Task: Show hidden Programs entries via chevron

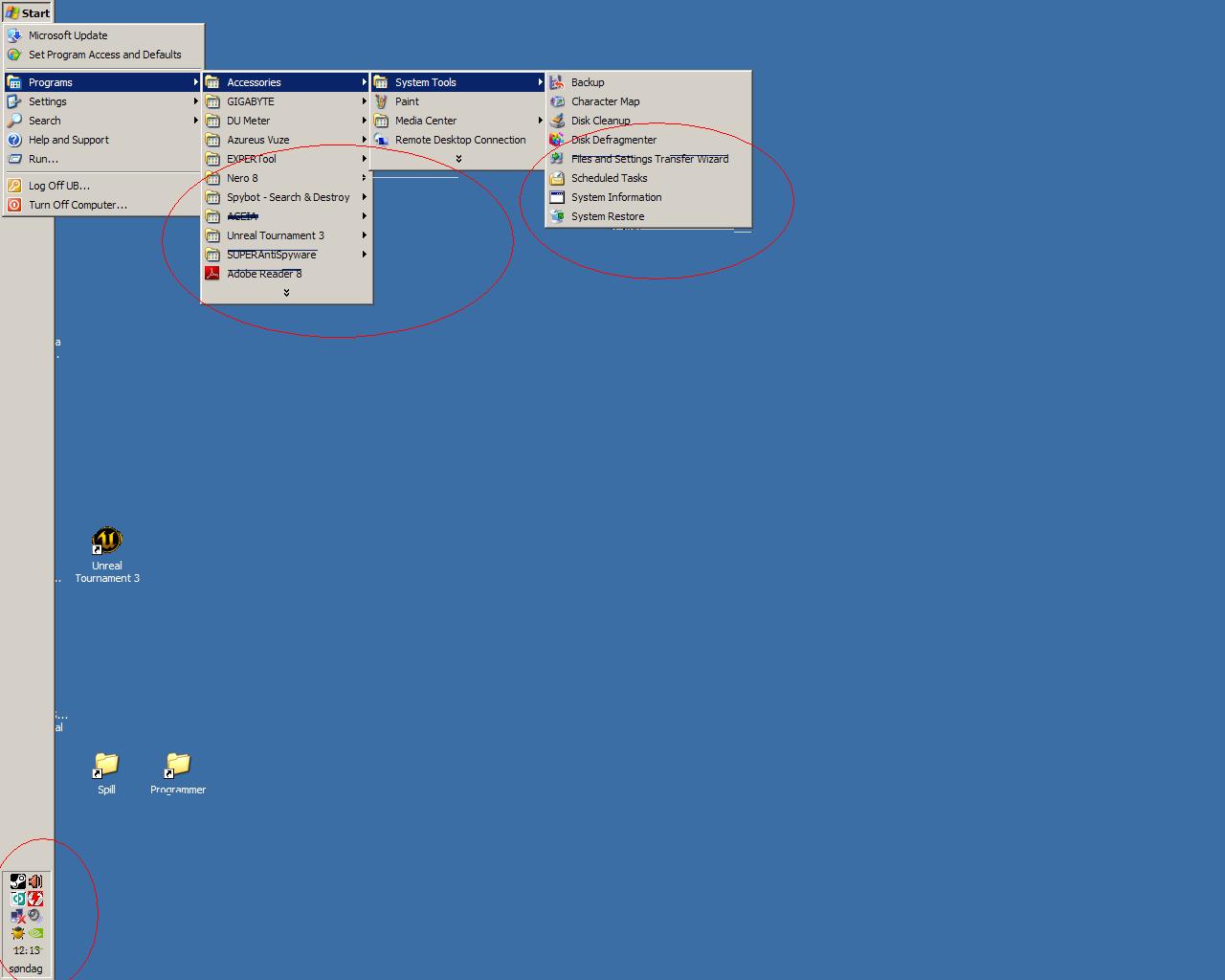Action: [286, 293]
